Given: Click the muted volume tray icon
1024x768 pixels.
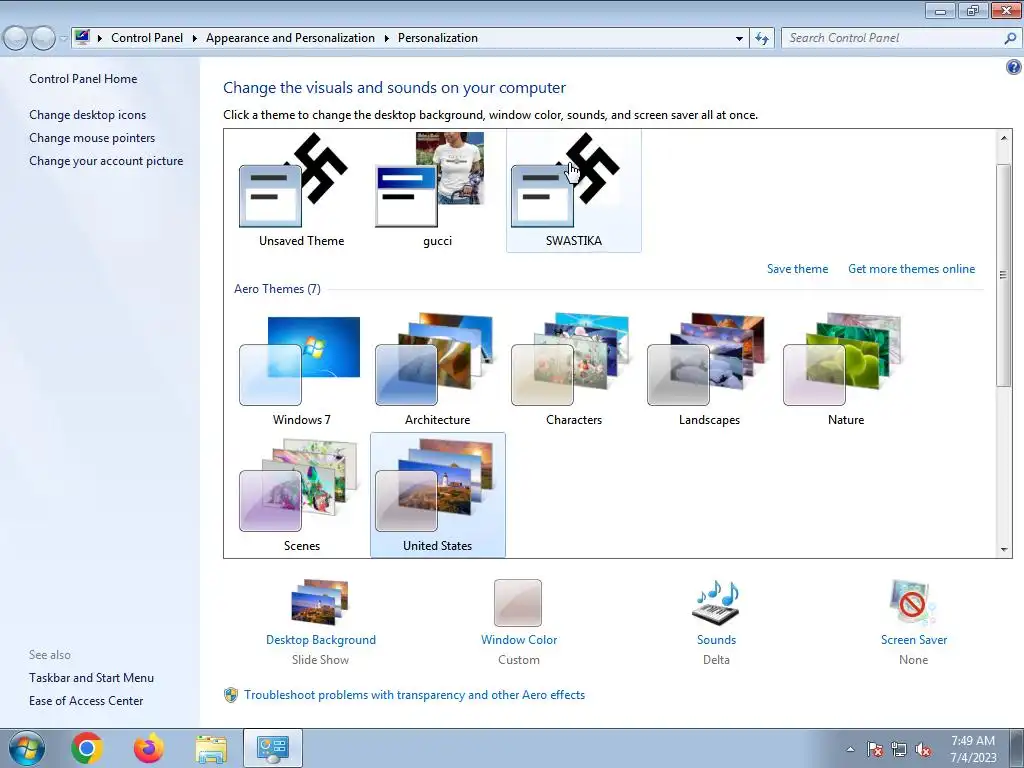Looking at the screenshot, I should click(x=923, y=749).
